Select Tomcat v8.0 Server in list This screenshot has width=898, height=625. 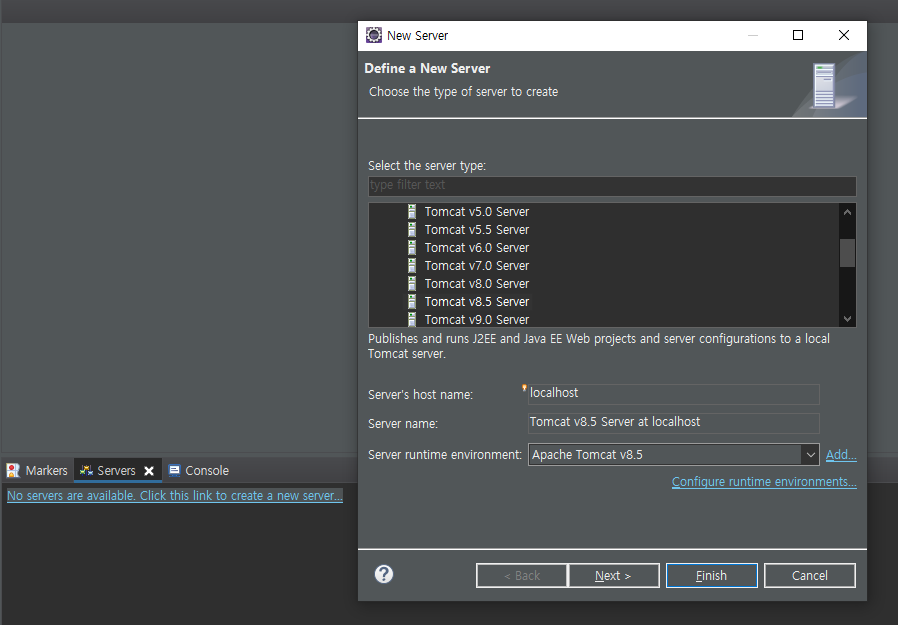click(476, 284)
